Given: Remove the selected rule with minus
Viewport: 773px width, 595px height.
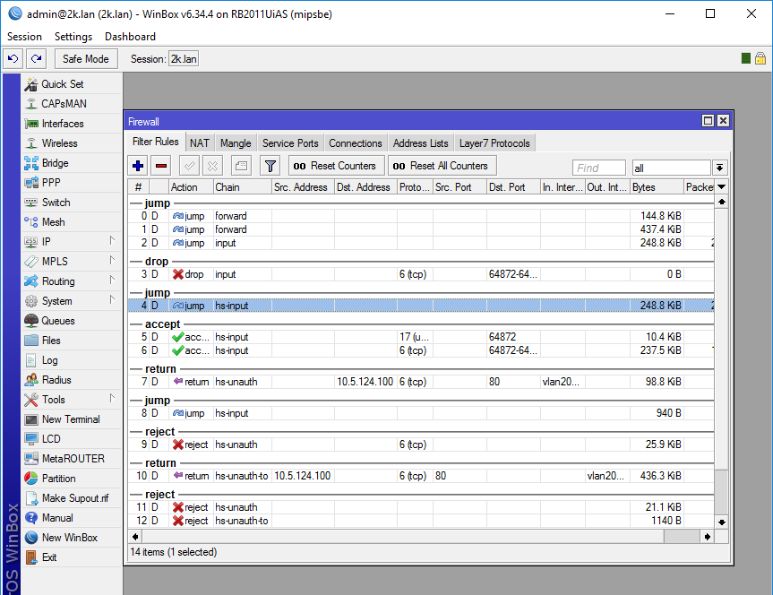Looking at the screenshot, I should click(x=161, y=166).
